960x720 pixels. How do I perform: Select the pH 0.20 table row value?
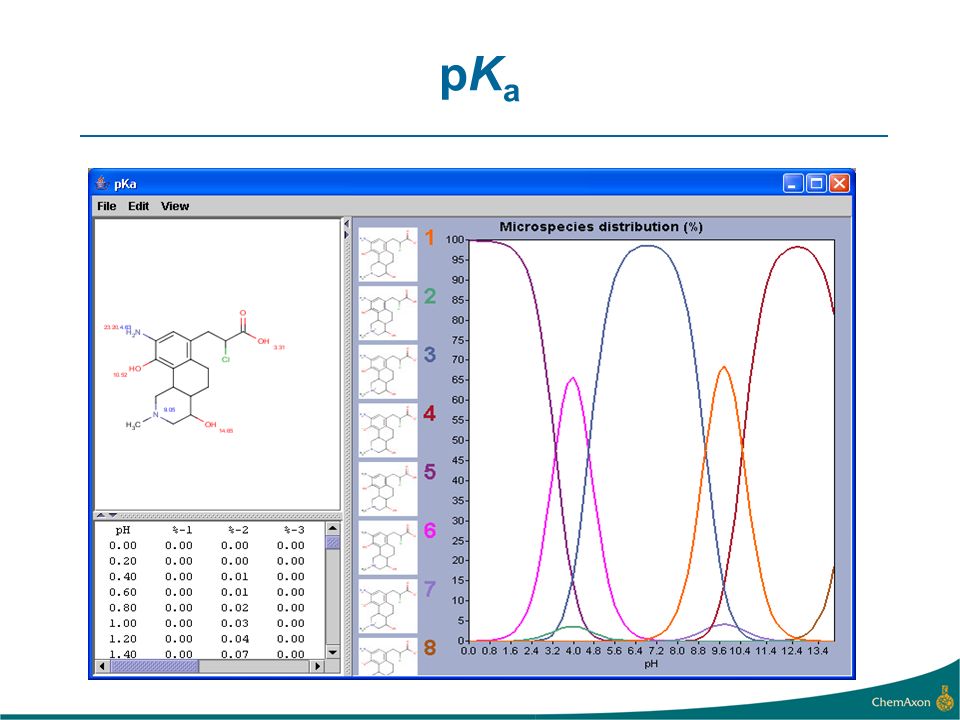[x=123, y=561]
